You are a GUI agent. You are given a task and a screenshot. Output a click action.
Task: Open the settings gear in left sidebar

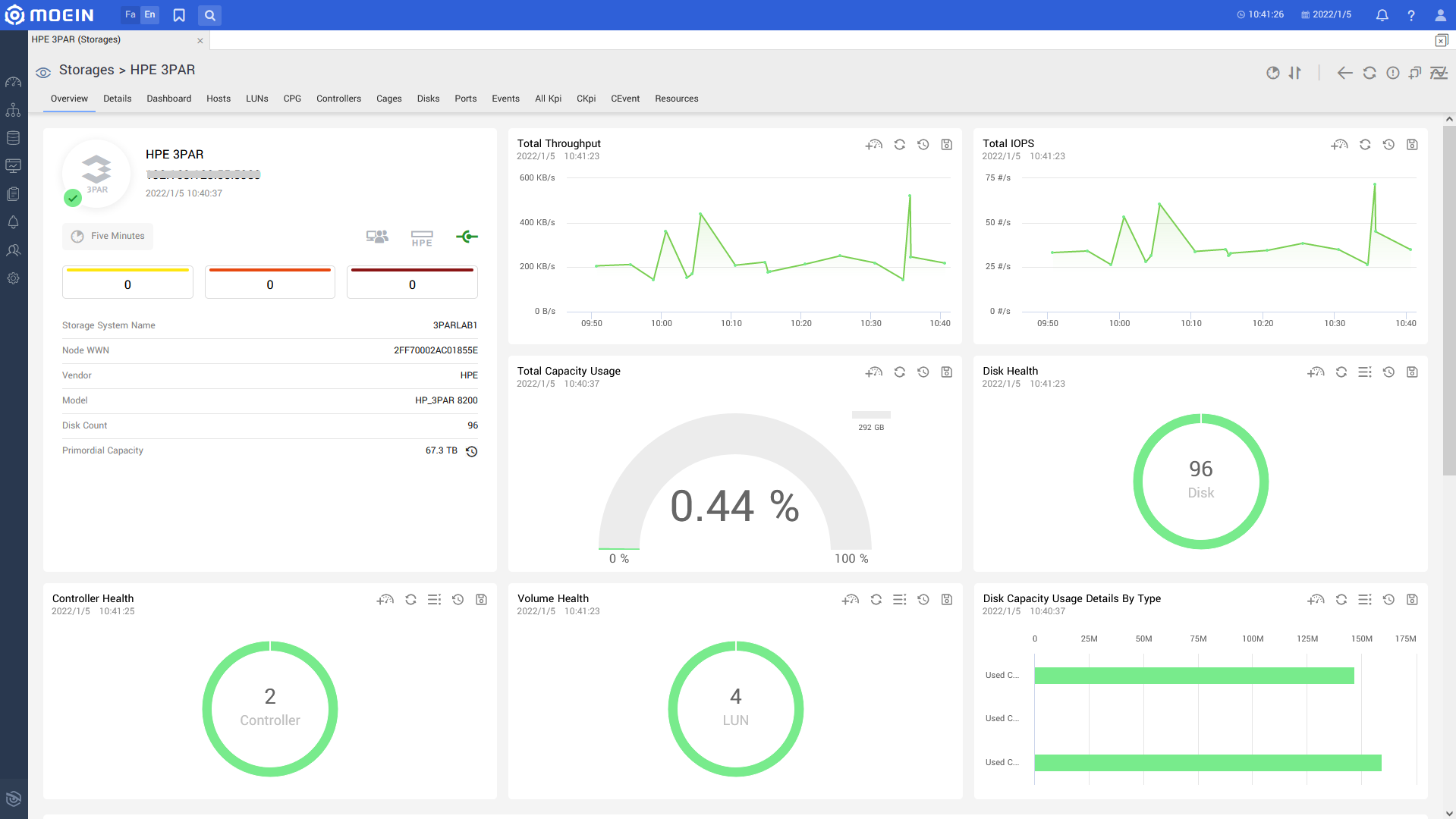click(13, 278)
